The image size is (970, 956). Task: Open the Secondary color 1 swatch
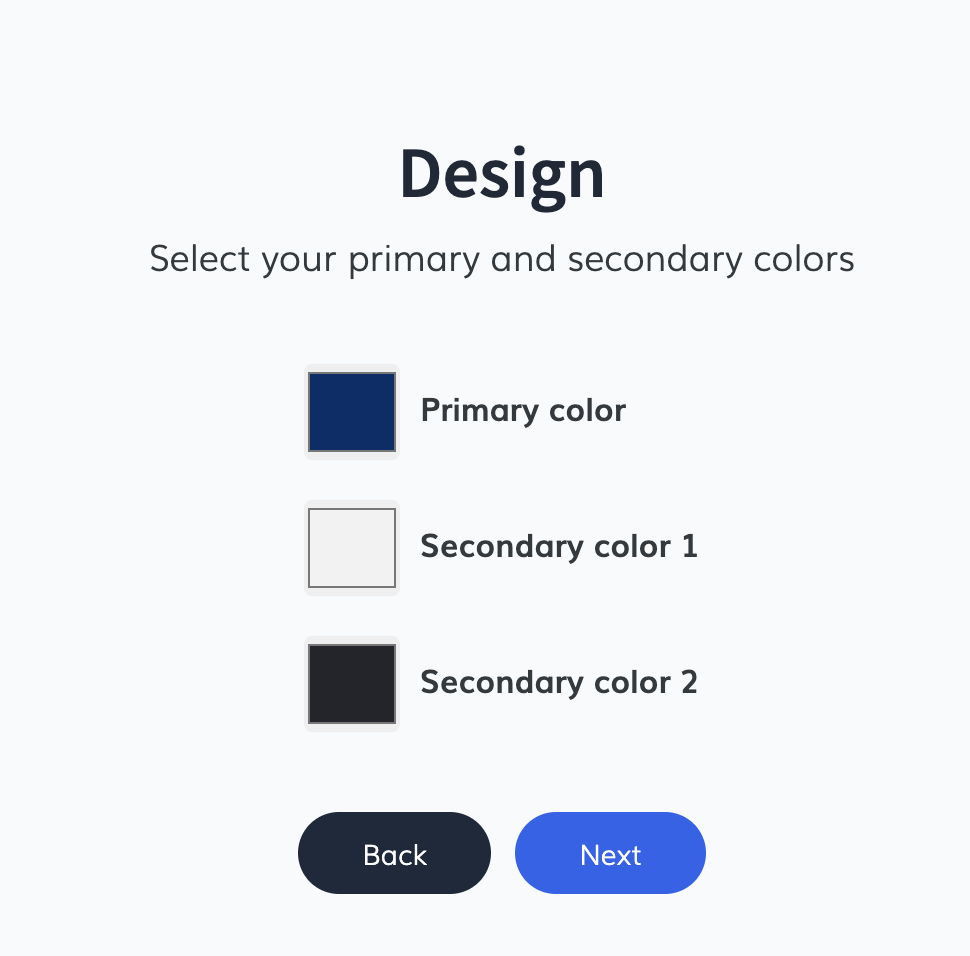(x=352, y=548)
